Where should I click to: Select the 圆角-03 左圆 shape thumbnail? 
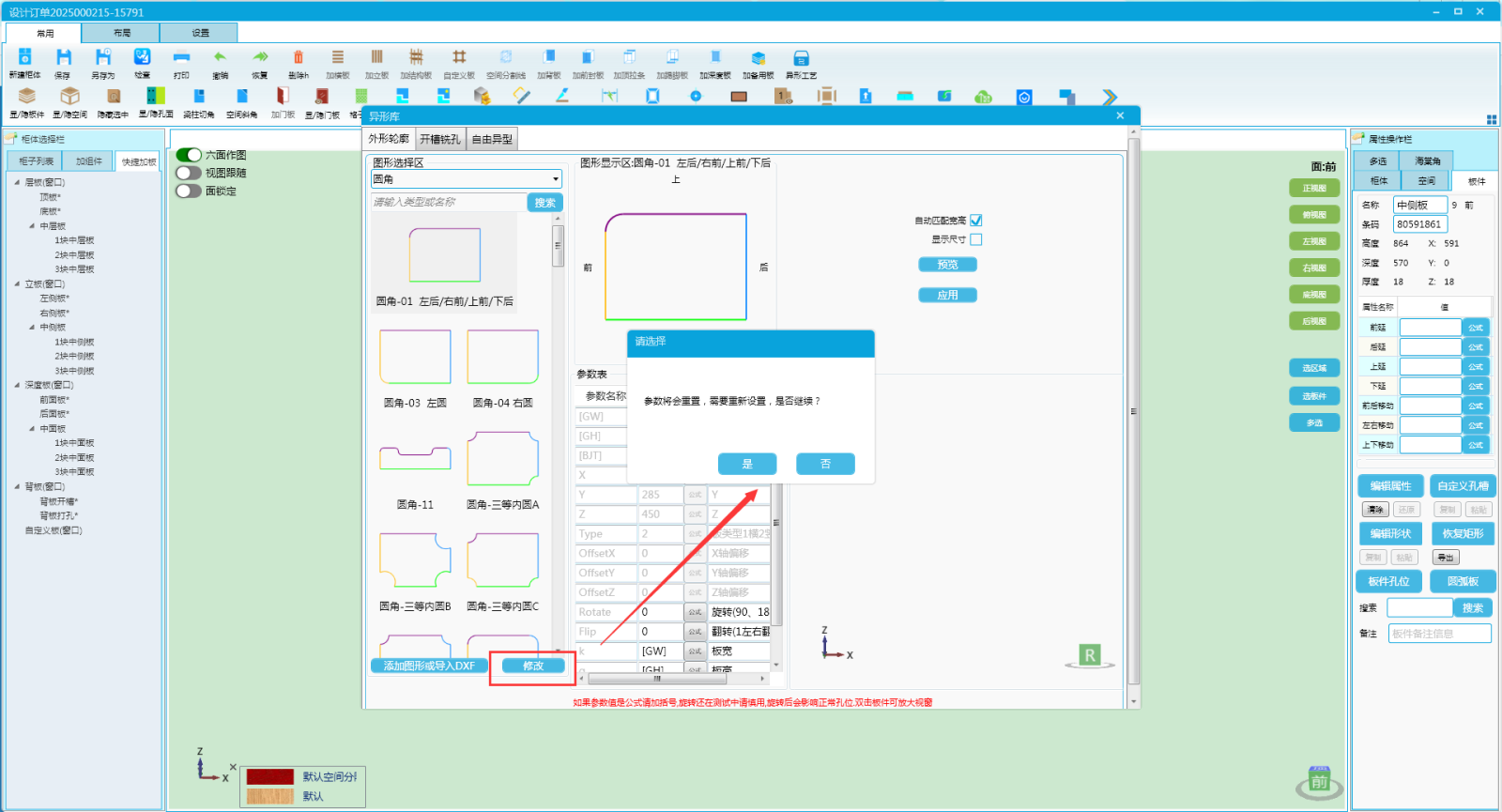click(x=415, y=359)
